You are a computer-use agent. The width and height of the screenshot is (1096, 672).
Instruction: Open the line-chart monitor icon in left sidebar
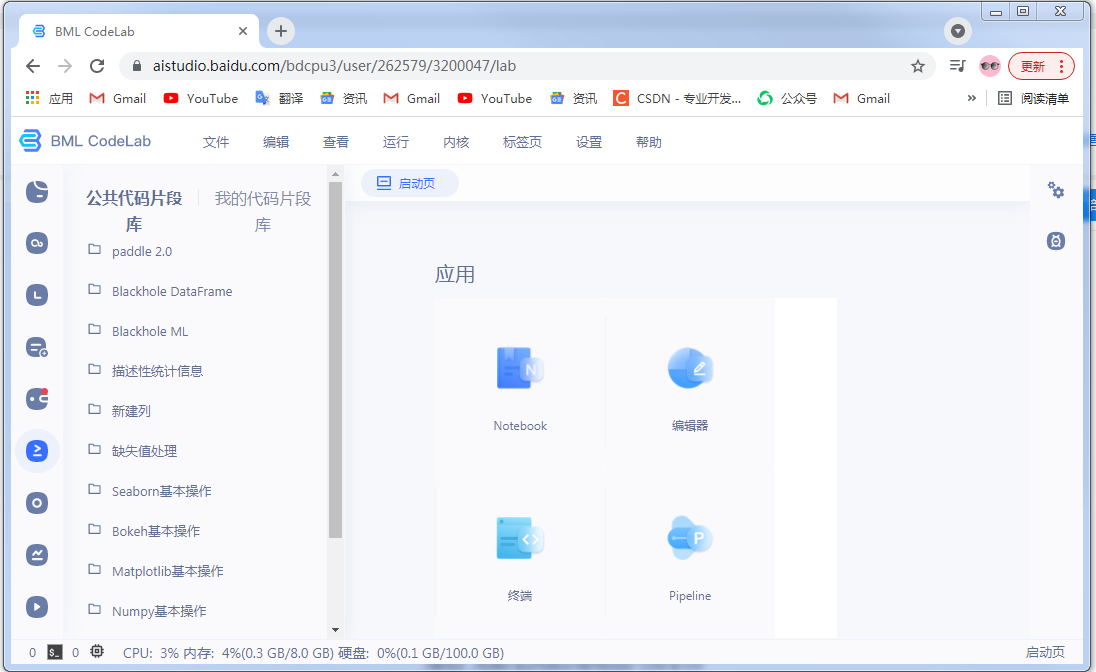(x=37, y=555)
